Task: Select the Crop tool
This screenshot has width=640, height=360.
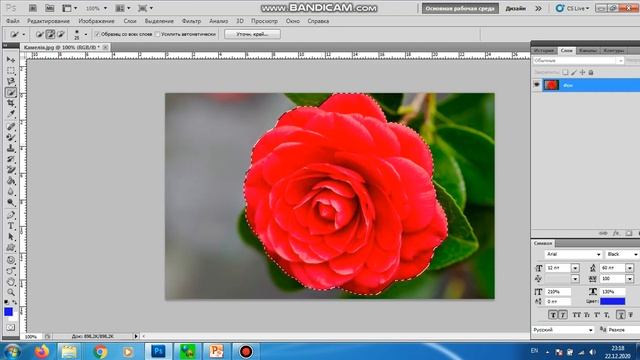Action: point(11,103)
